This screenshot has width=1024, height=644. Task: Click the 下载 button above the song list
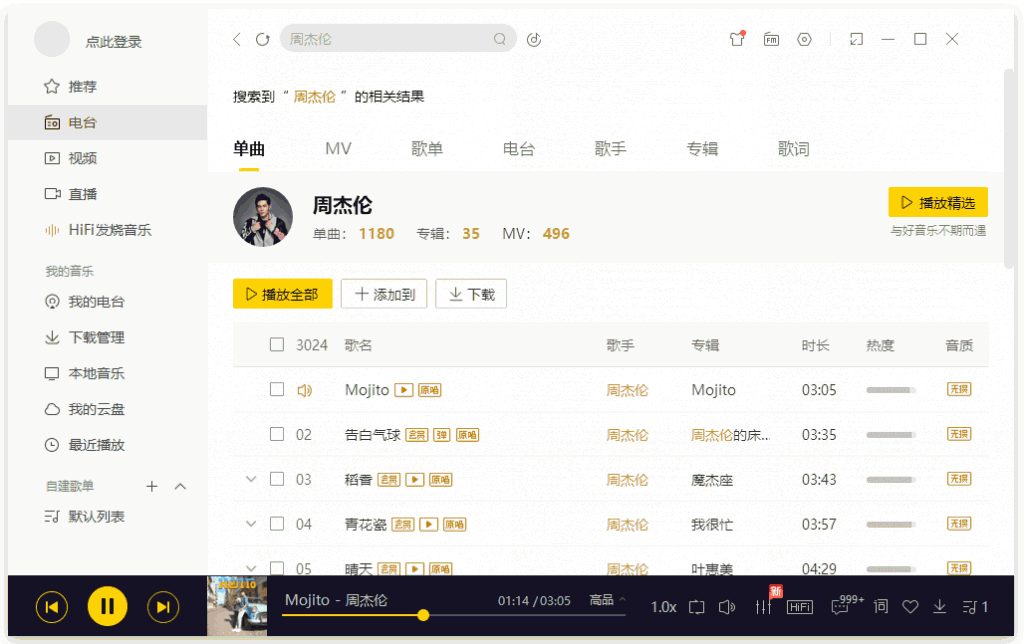coord(471,294)
